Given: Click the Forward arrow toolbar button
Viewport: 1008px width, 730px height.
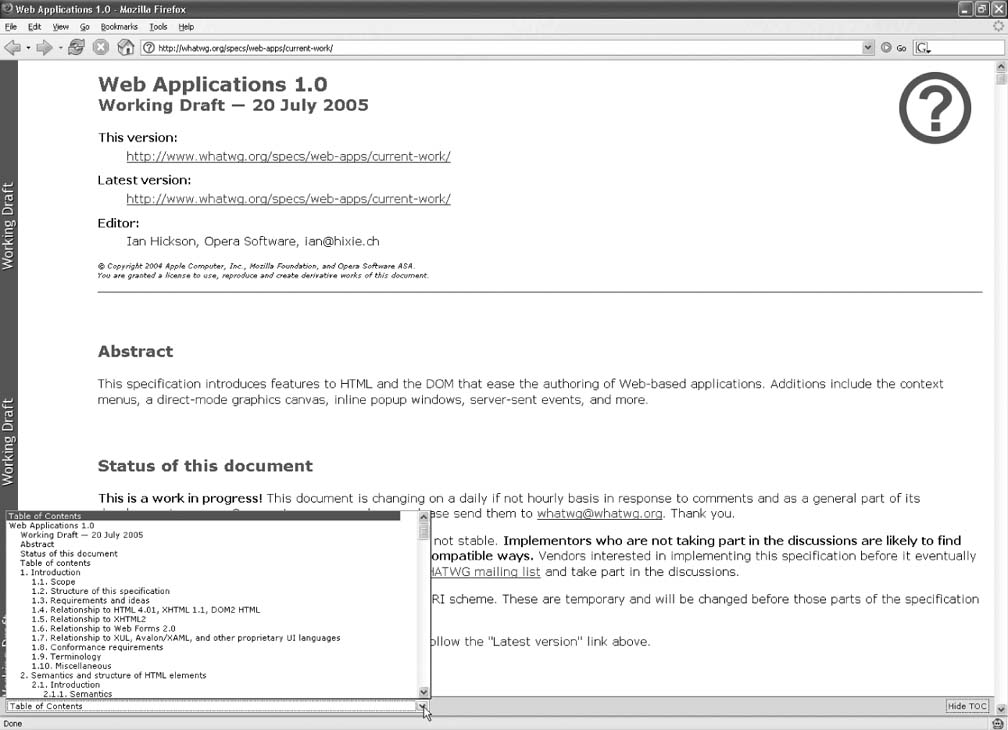Looking at the screenshot, I should click(44, 48).
